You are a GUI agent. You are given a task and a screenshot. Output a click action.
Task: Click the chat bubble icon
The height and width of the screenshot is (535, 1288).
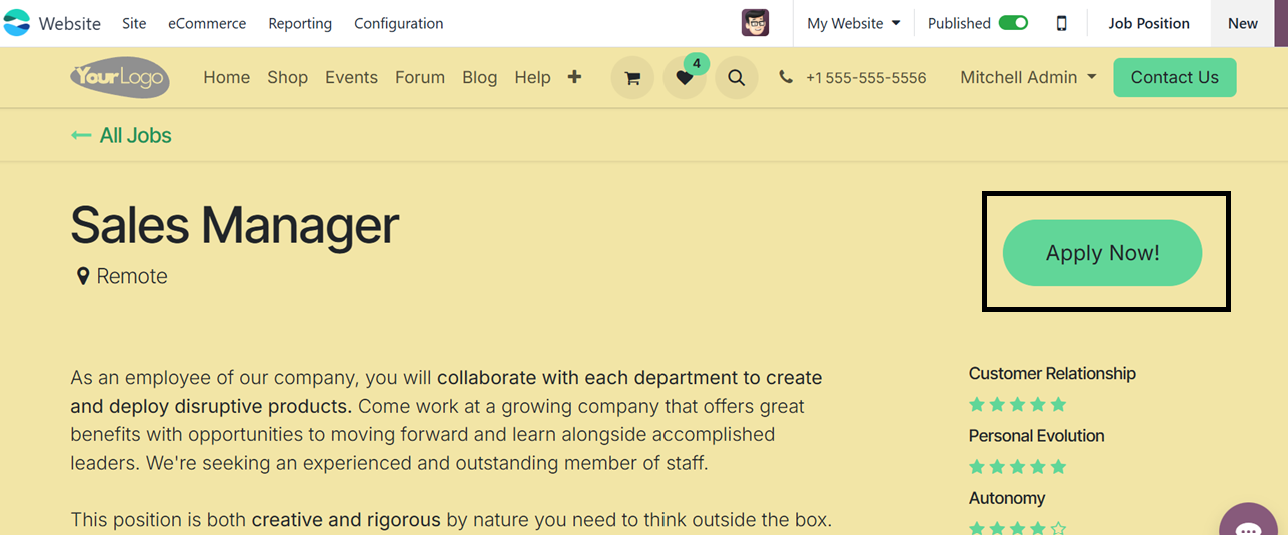(x=1248, y=527)
